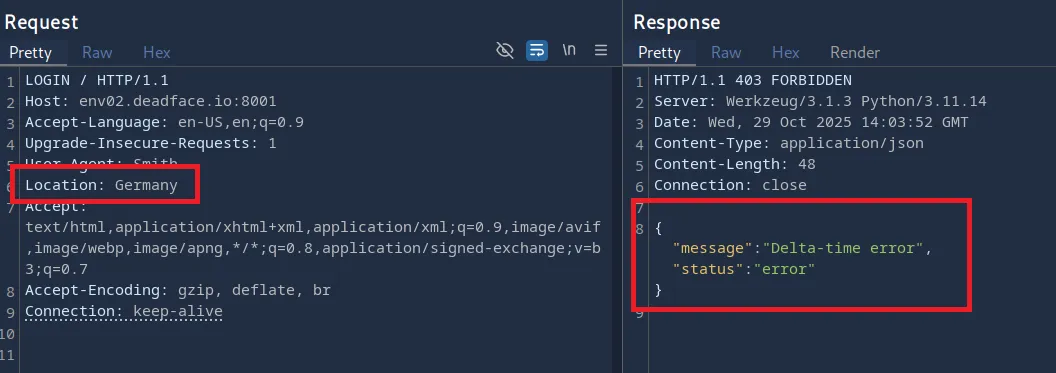The image size is (1056, 373).
Task: Click the 403 FORBIDDEN status line
Action: (x=753, y=81)
